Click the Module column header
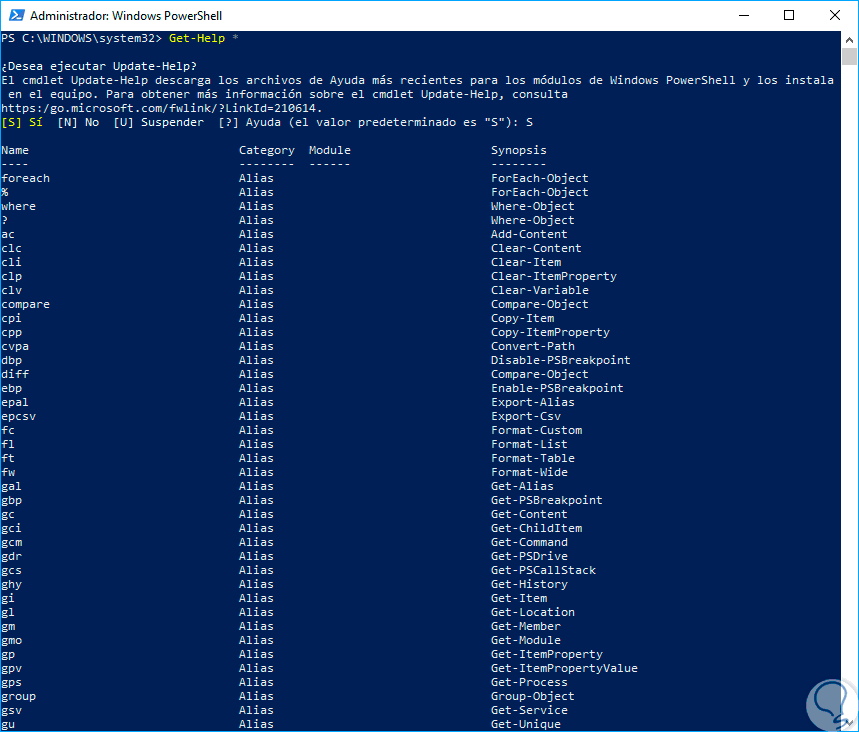The height and width of the screenshot is (732, 859). (330, 150)
